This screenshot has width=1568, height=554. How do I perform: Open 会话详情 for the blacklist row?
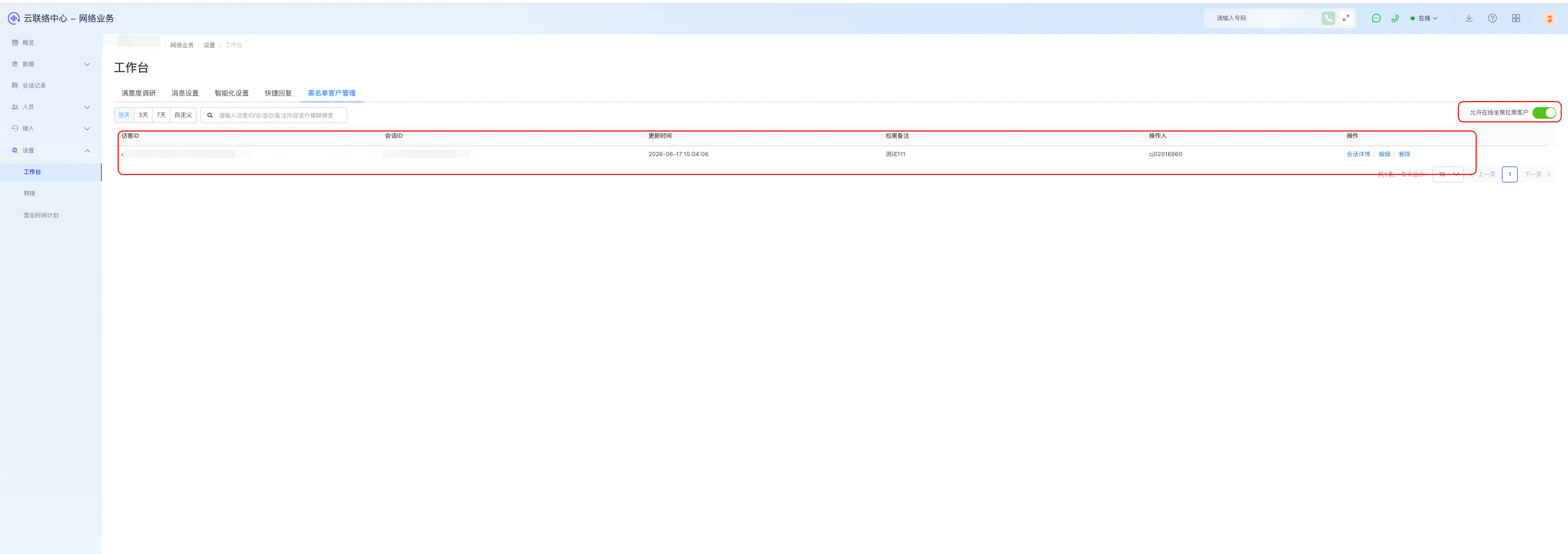click(x=1358, y=154)
